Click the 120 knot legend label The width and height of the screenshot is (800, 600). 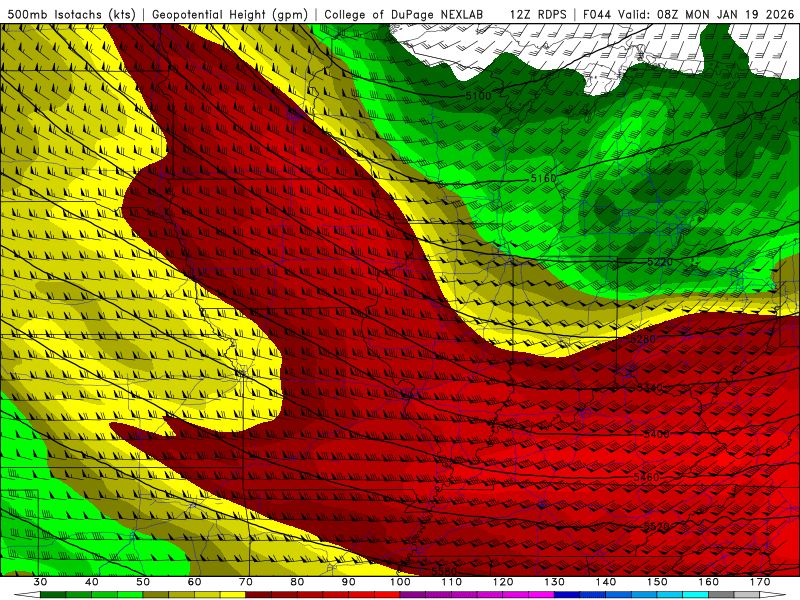click(503, 582)
